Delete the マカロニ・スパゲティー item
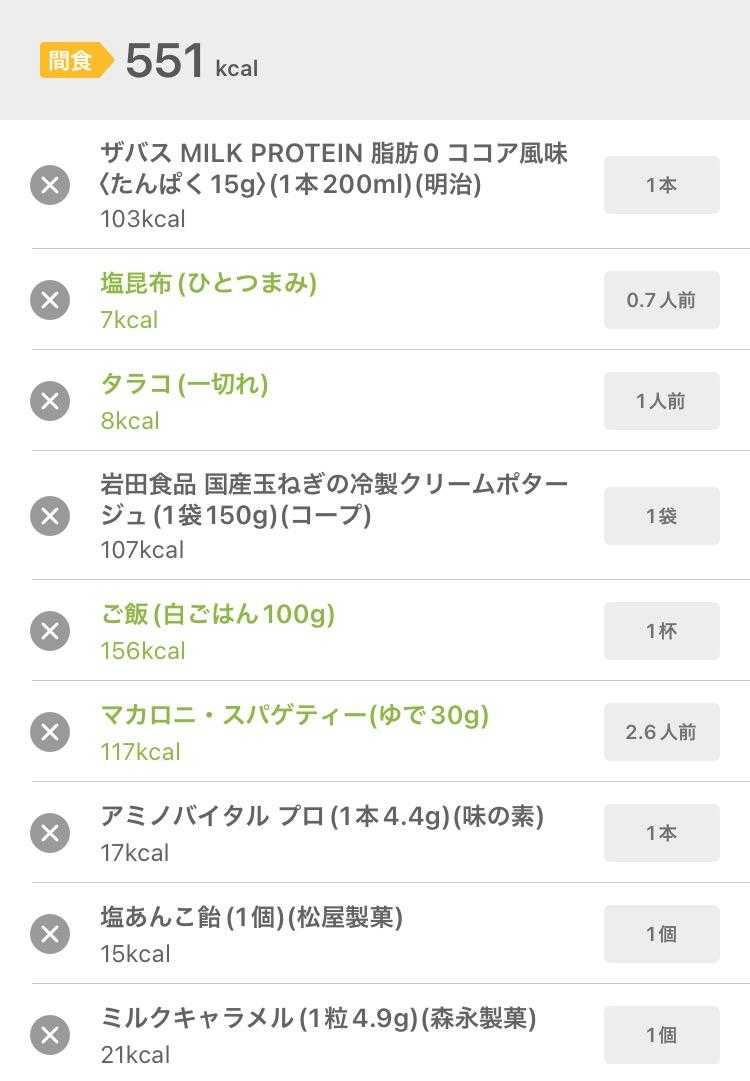The height and width of the screenshot is (1081, 750). [50, 732]
